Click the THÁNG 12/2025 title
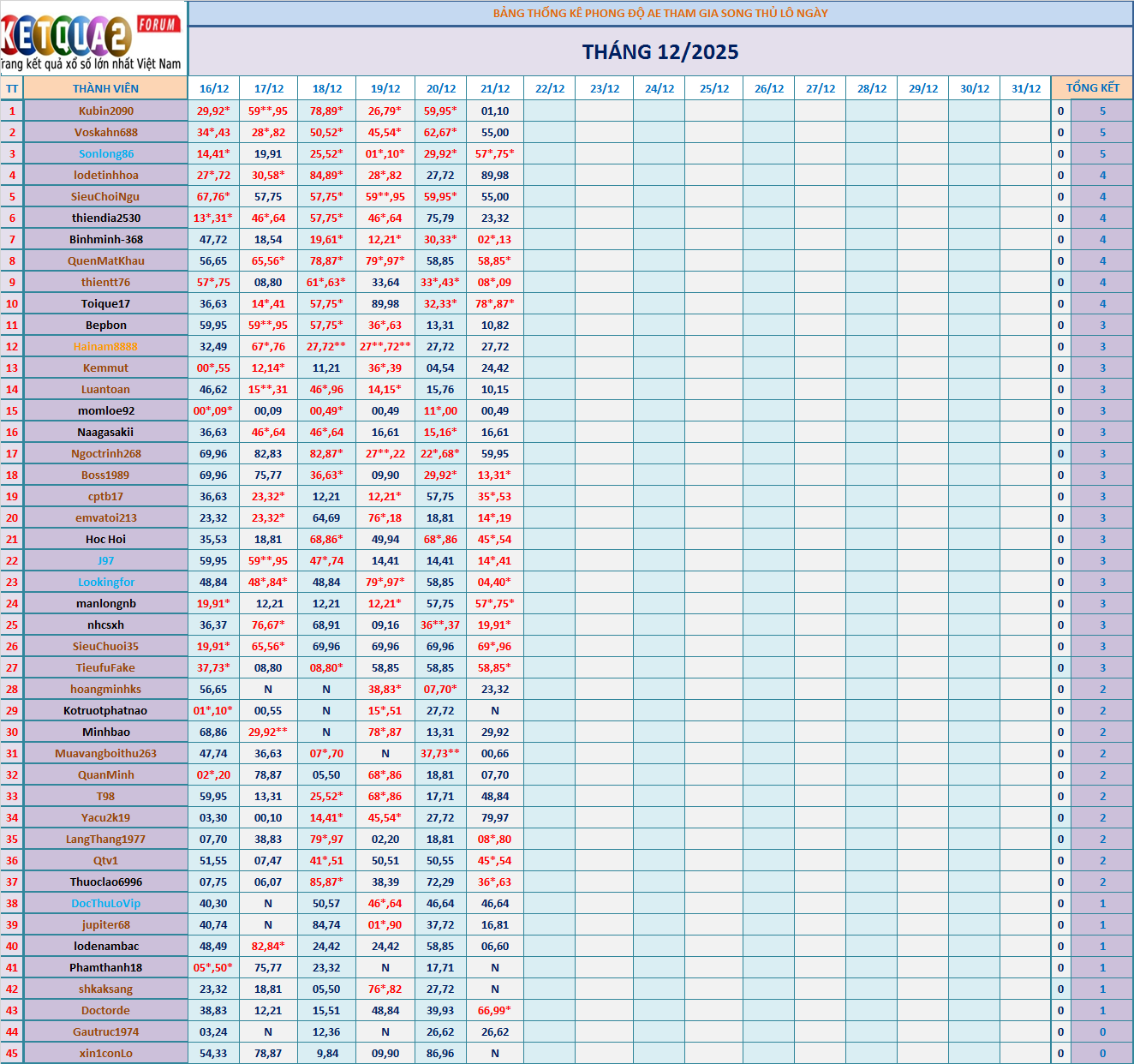1134x1064 pixels. [660, 52]
